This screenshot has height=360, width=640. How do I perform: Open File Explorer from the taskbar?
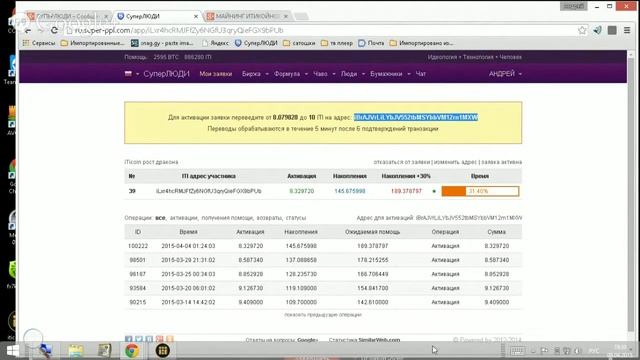point(76,351)
